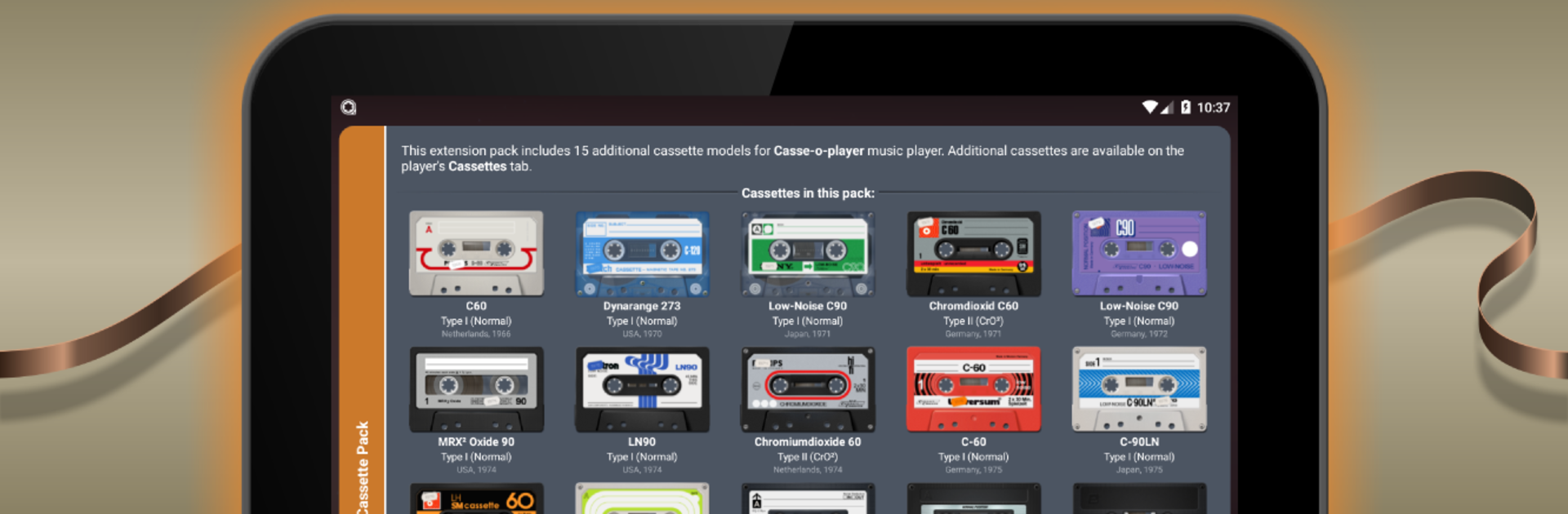Click the 'Germany, 1971' caption
This screenshot has width=1568, height=514.
pyautogui.click(x=973, y=334)
